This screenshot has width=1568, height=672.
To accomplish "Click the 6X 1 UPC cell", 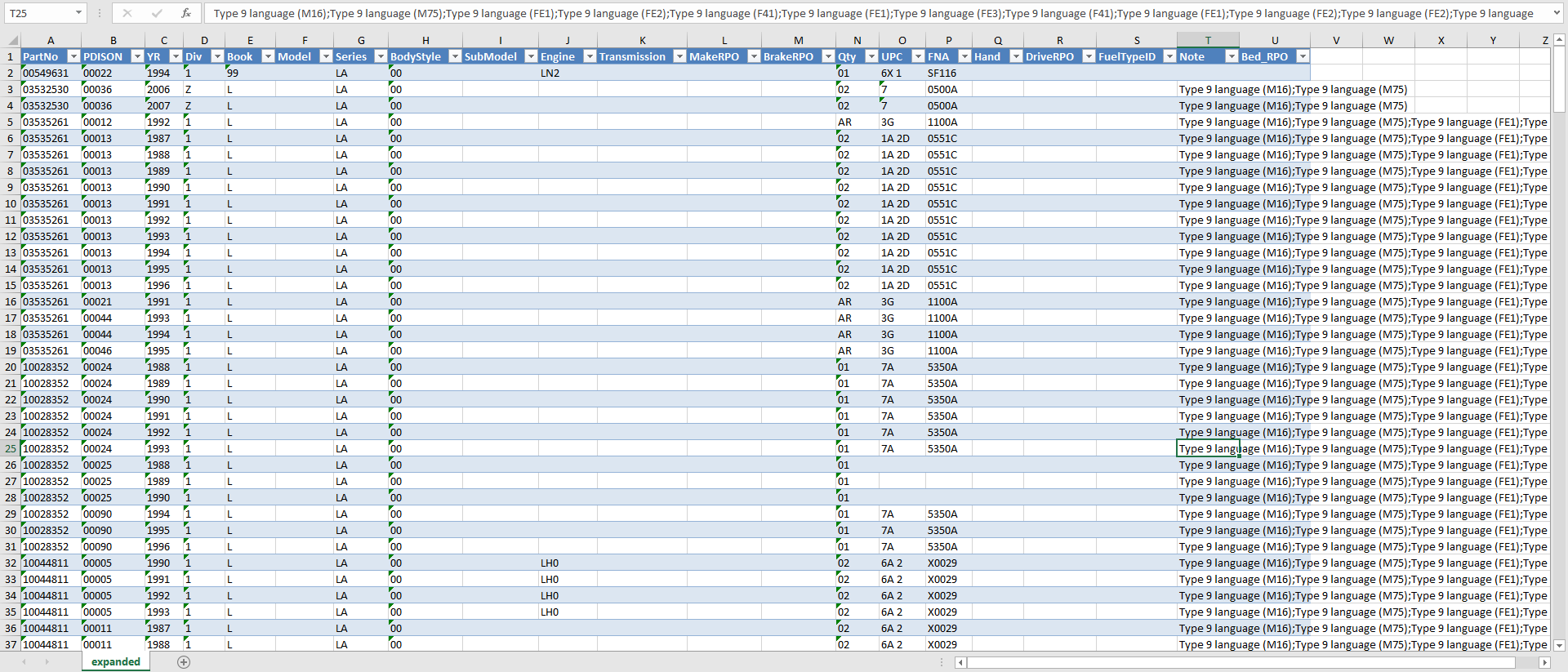I will [x=902, y=73].
